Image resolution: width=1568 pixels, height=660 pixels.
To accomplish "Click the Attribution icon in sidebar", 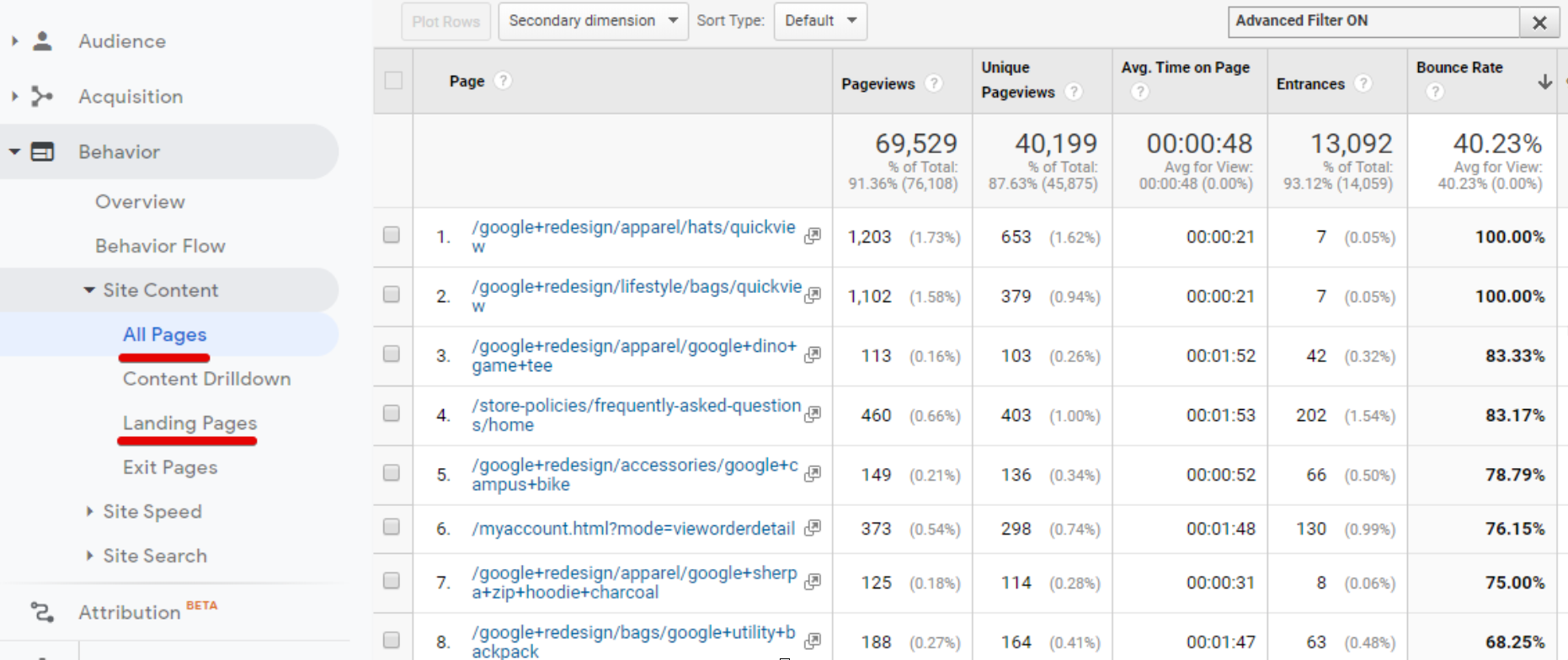I will [42, 612].
